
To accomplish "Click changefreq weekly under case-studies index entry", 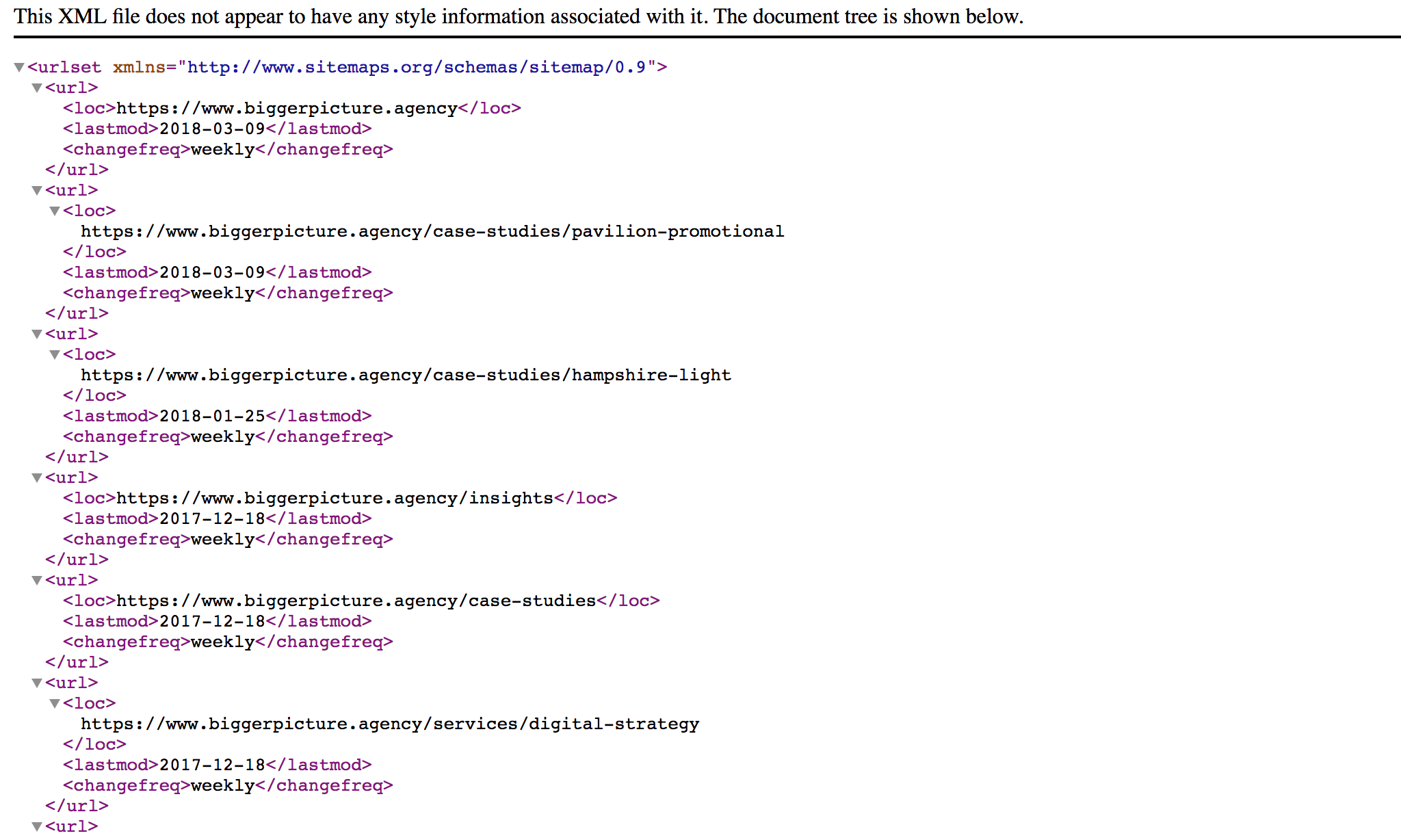I will pos(222,642).
